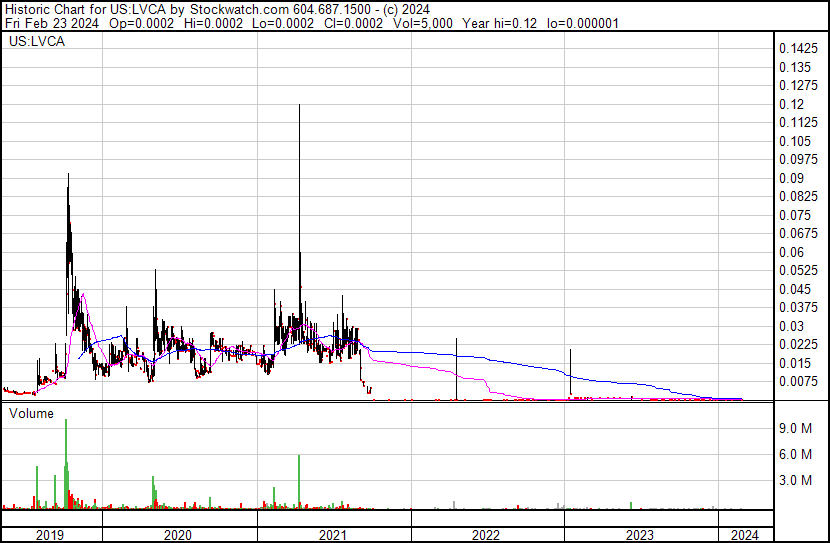Click the green 6.0 M volume bar in 2021
Screen dimensions: 830x543
(299, 482)
